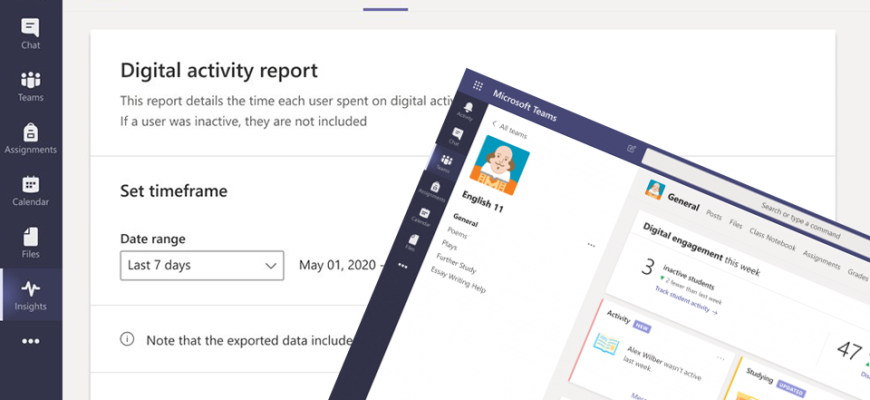
Task: Click the more apps ellipsis in the sidebar
Action: tap(30, 341)
